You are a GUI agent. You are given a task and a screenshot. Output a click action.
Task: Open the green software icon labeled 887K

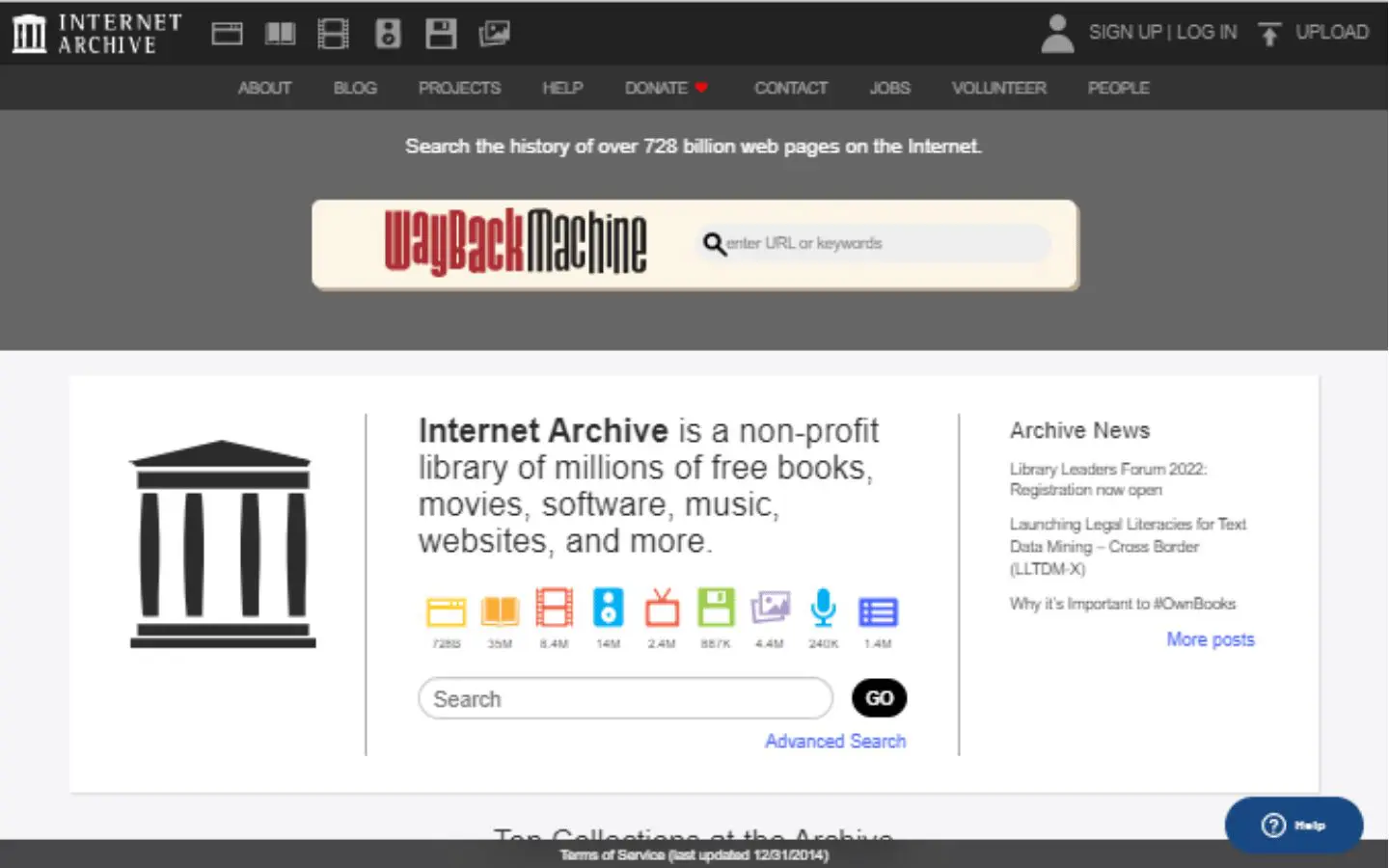click(x=716, y=608)
